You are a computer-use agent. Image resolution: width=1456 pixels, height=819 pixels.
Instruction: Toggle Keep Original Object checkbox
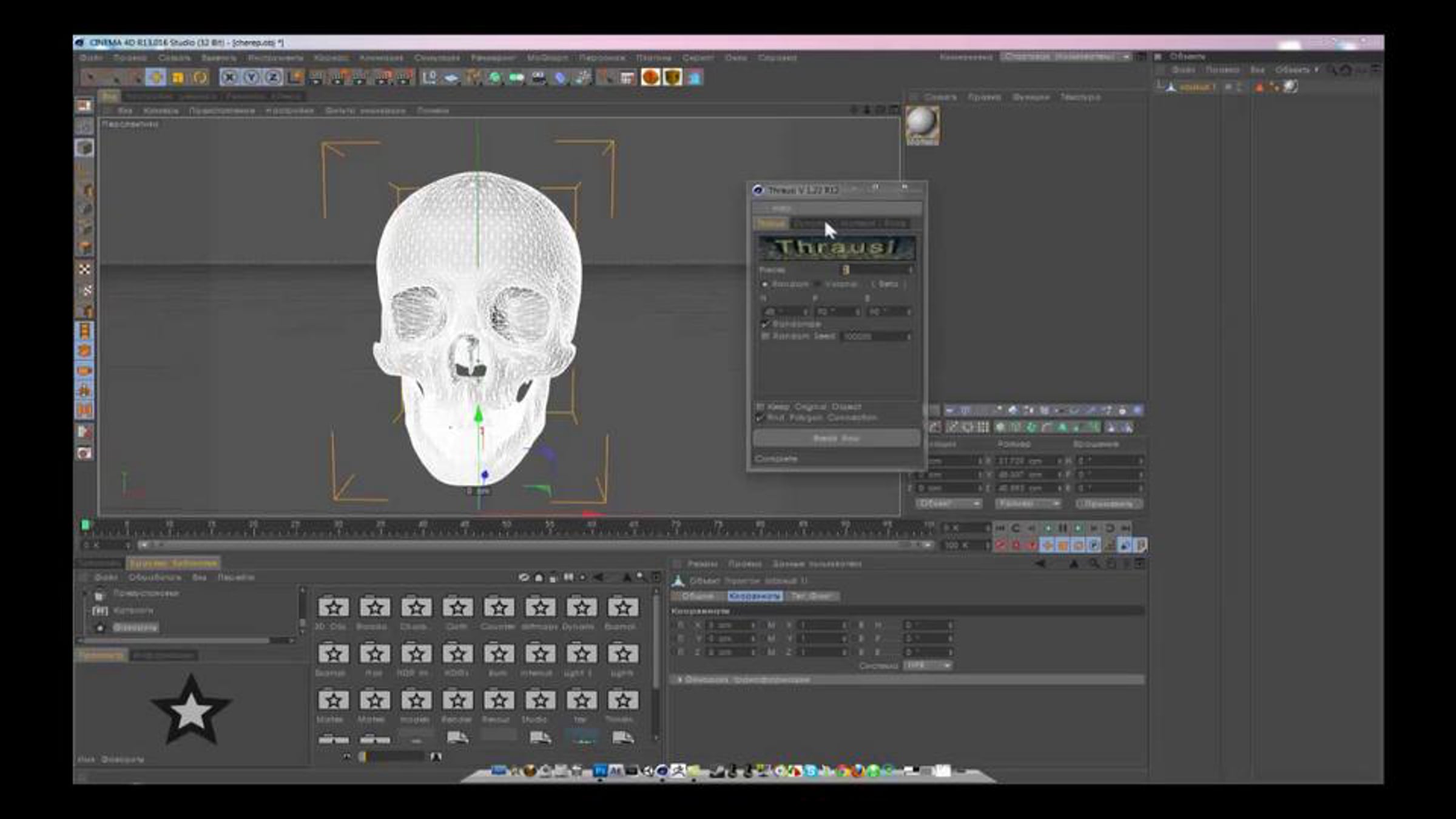pyautogui.click(x=760, y=406)
